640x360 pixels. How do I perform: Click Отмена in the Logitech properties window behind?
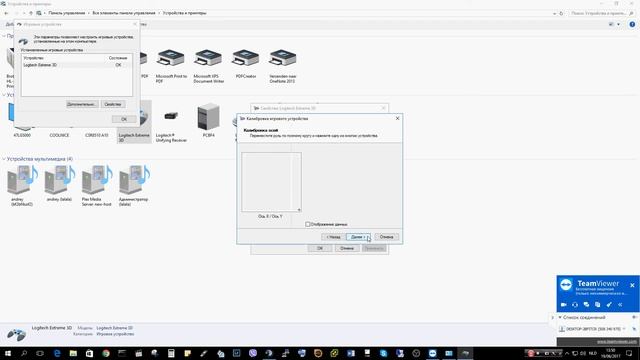[x=347, y=248]
